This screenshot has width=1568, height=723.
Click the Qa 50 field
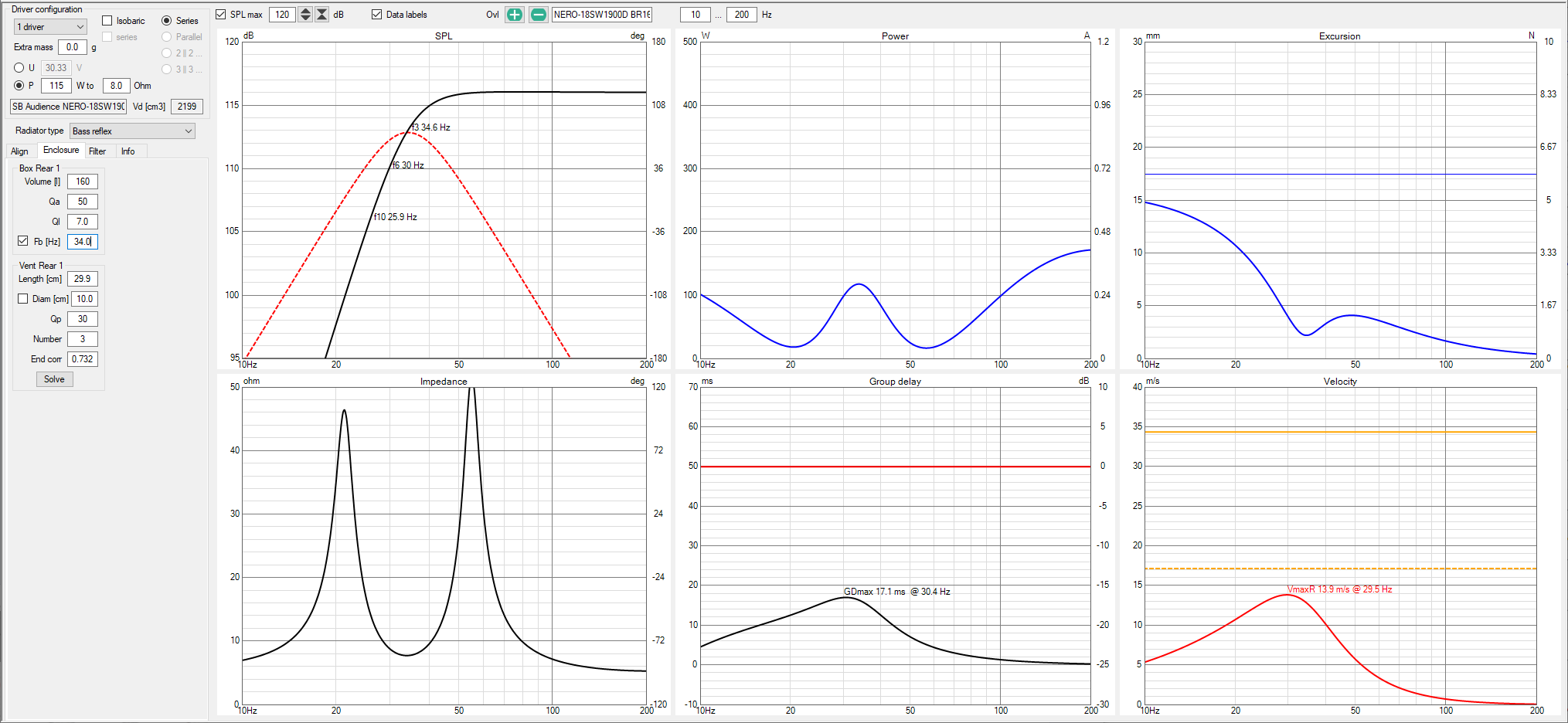tap(83, 202)
